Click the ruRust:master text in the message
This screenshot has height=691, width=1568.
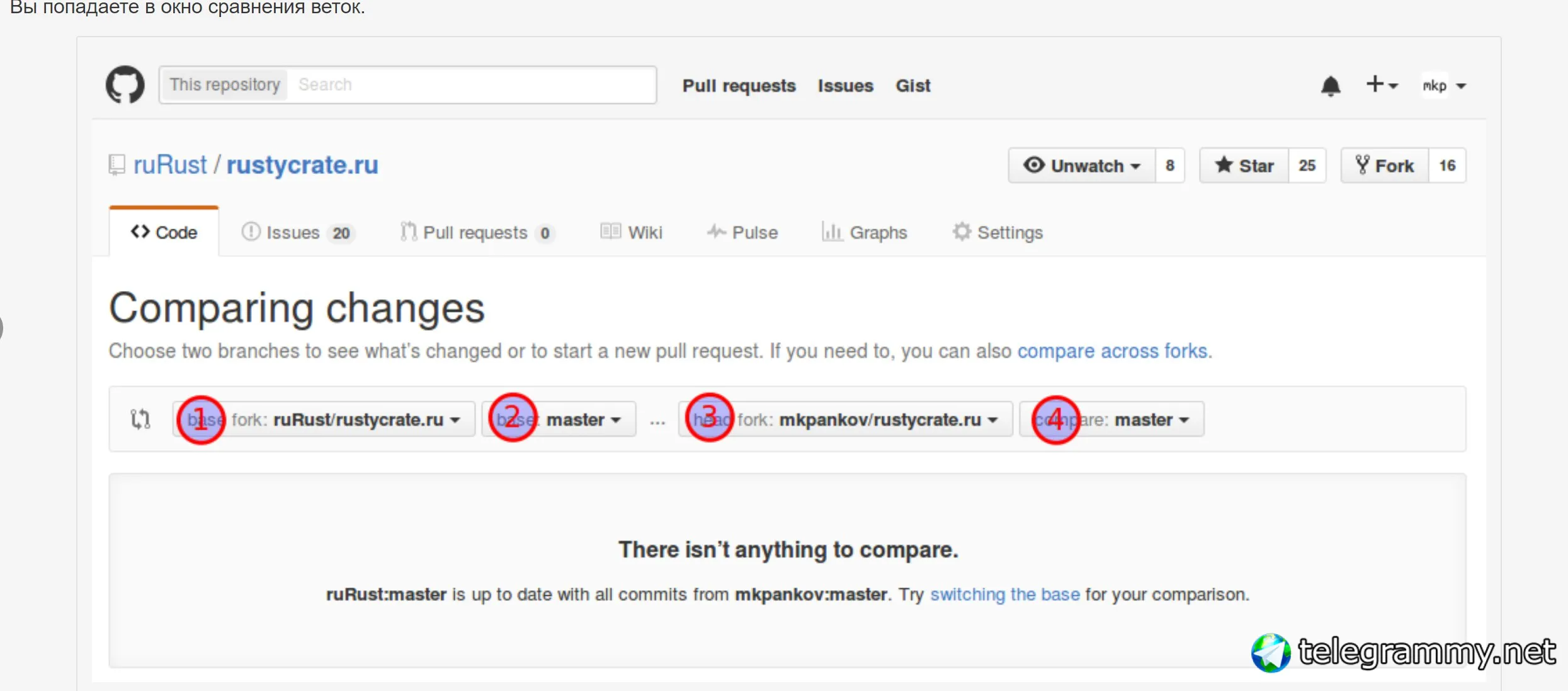386,594
